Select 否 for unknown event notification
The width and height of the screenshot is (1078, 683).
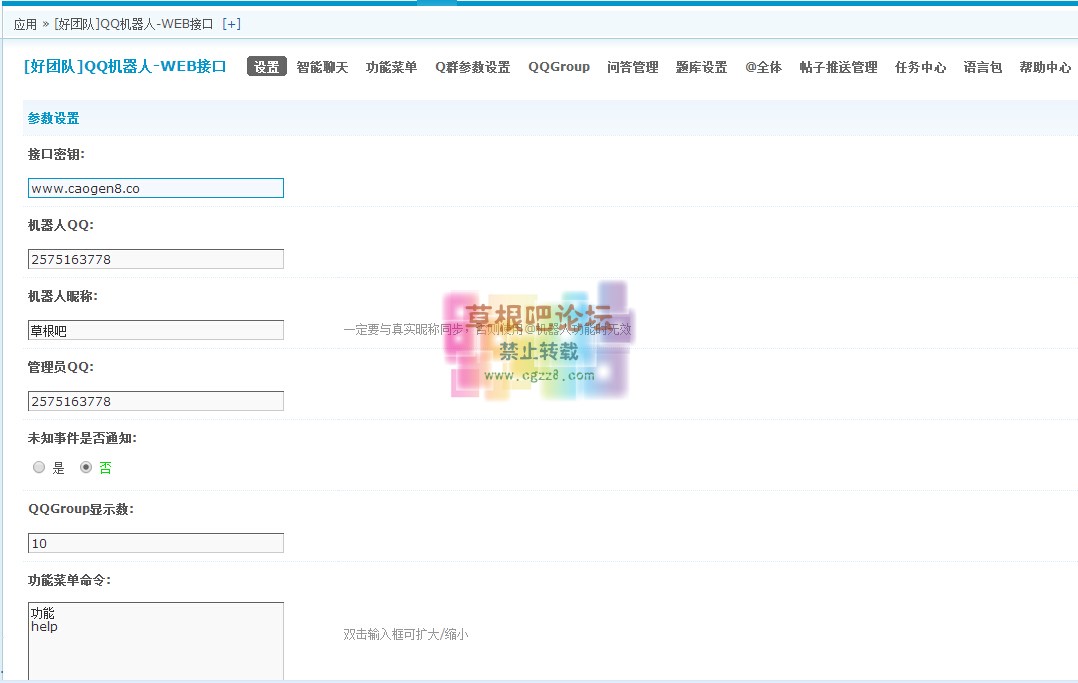click(86, 467)
